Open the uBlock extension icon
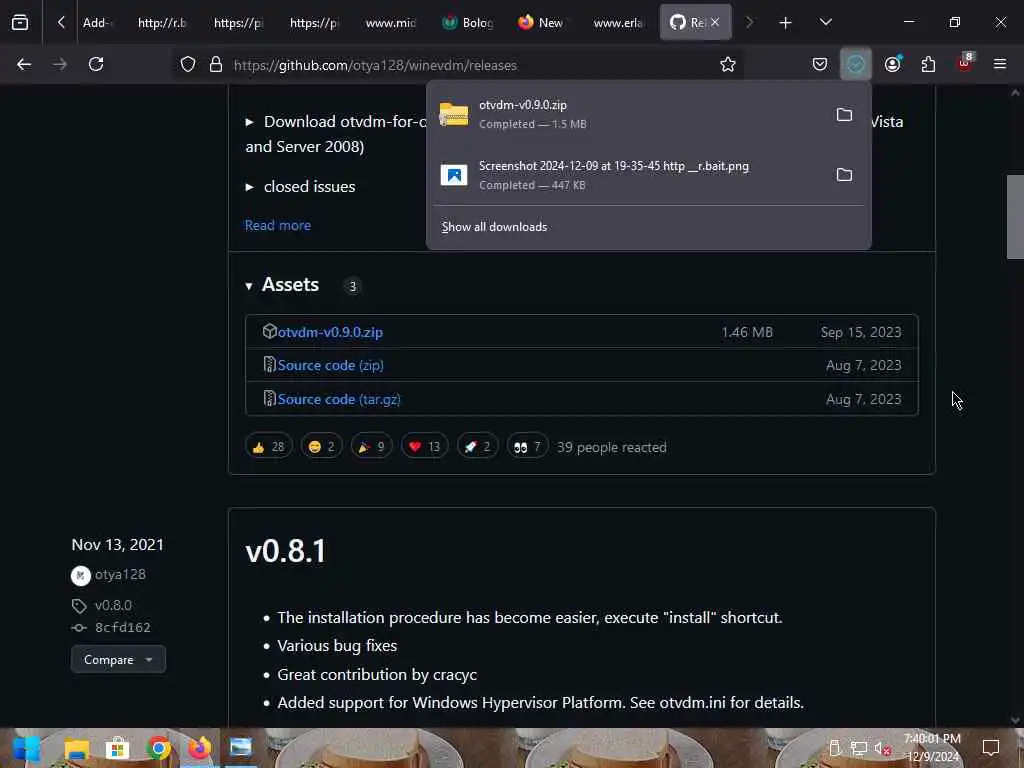Image resolution: width=1024 pixels, height=768 pixels. click(x=965, y=63)
